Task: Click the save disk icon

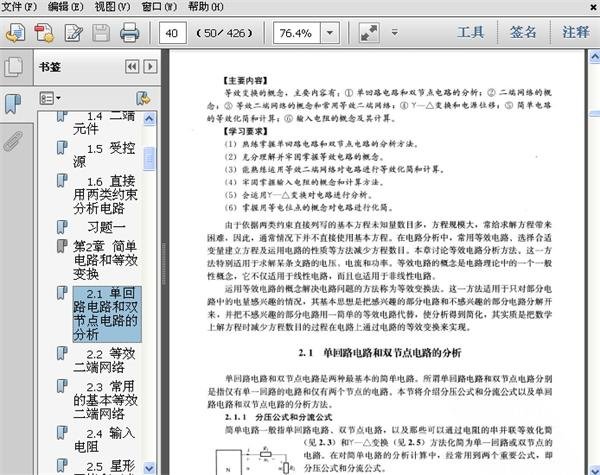Action: click(101, 33)
